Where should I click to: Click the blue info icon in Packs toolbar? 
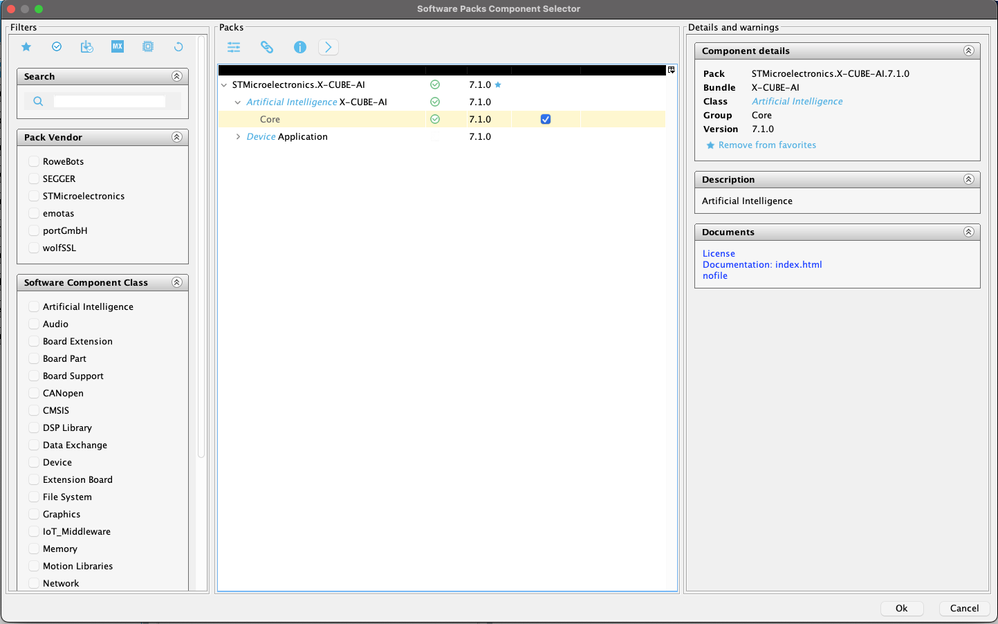click(300, 47)
